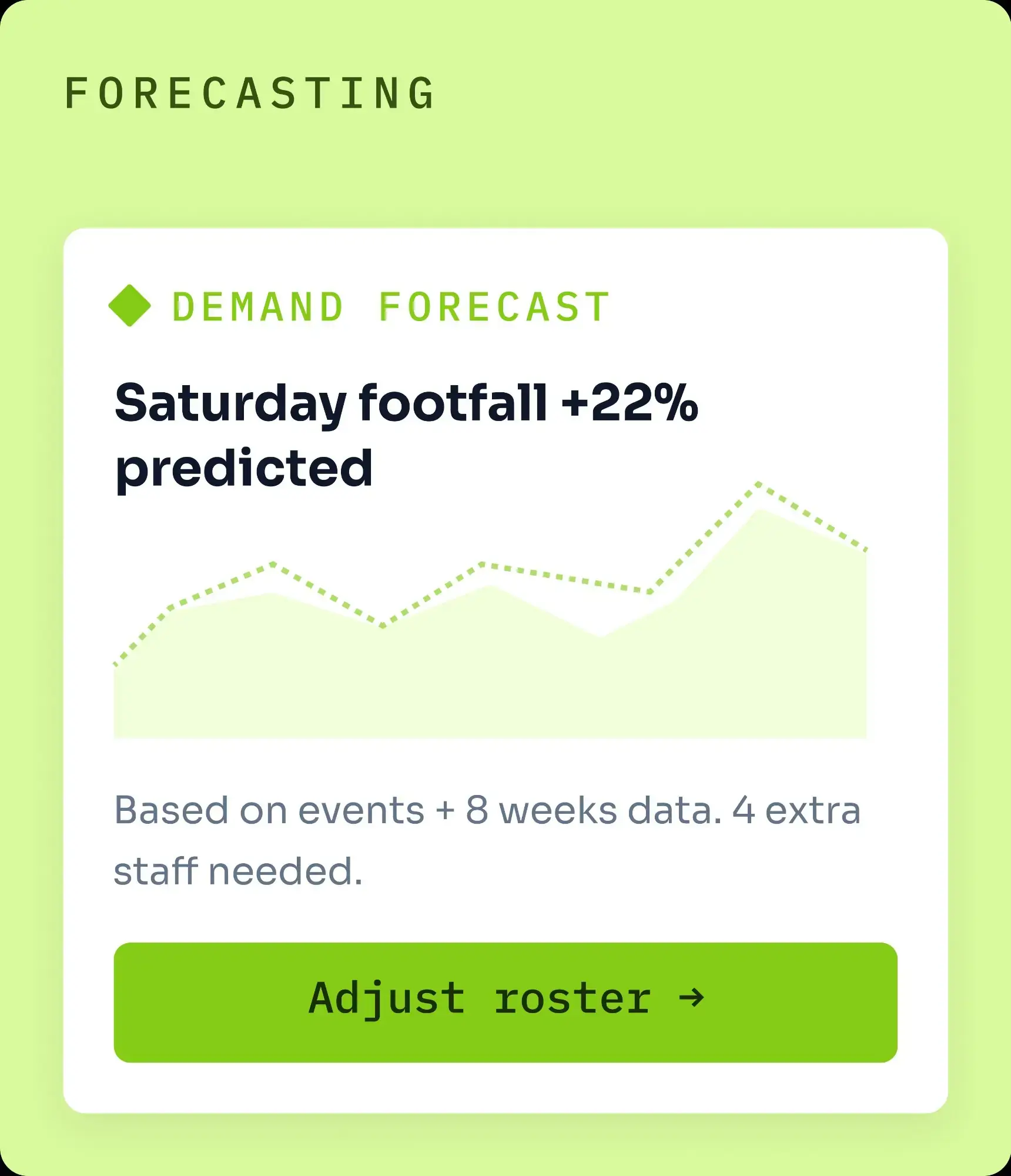The image size is (1011, 1176).
Task: Click the arrow icon in Adjust roster
Action: point(691,997)
